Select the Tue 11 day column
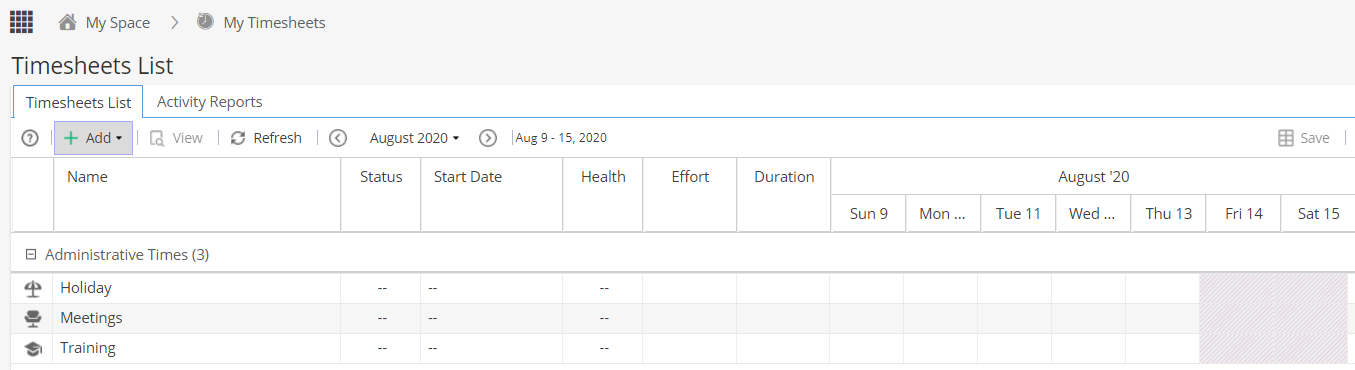 point(1018,213)
